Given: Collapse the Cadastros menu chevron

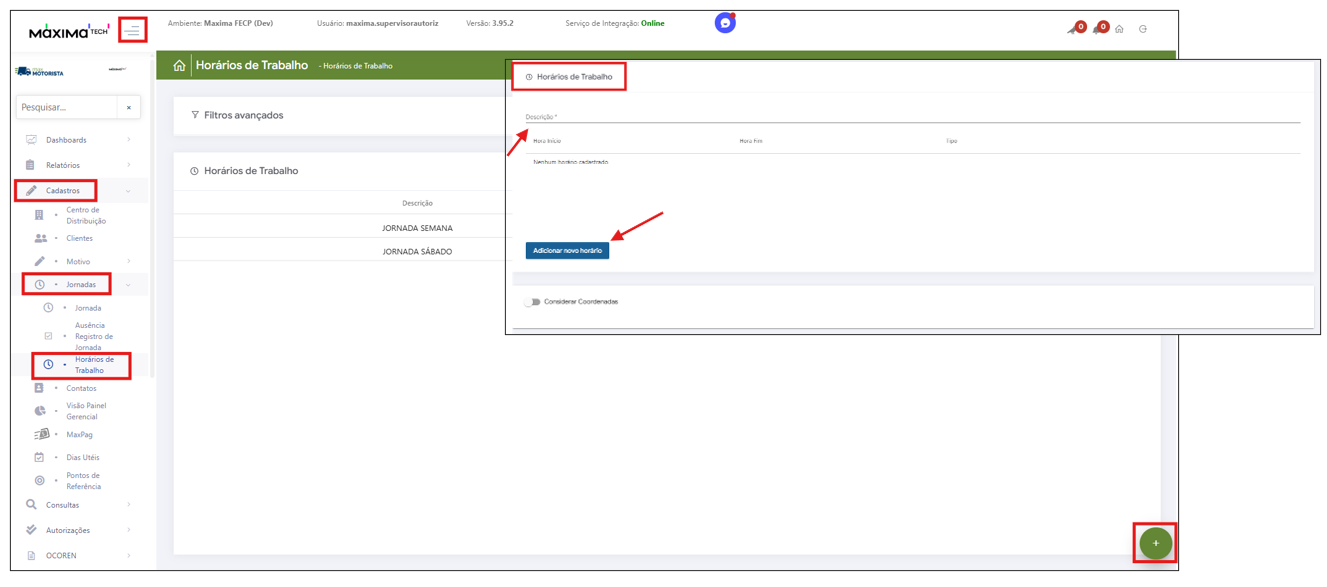Looking at the screenshot, I should point(128,191).
